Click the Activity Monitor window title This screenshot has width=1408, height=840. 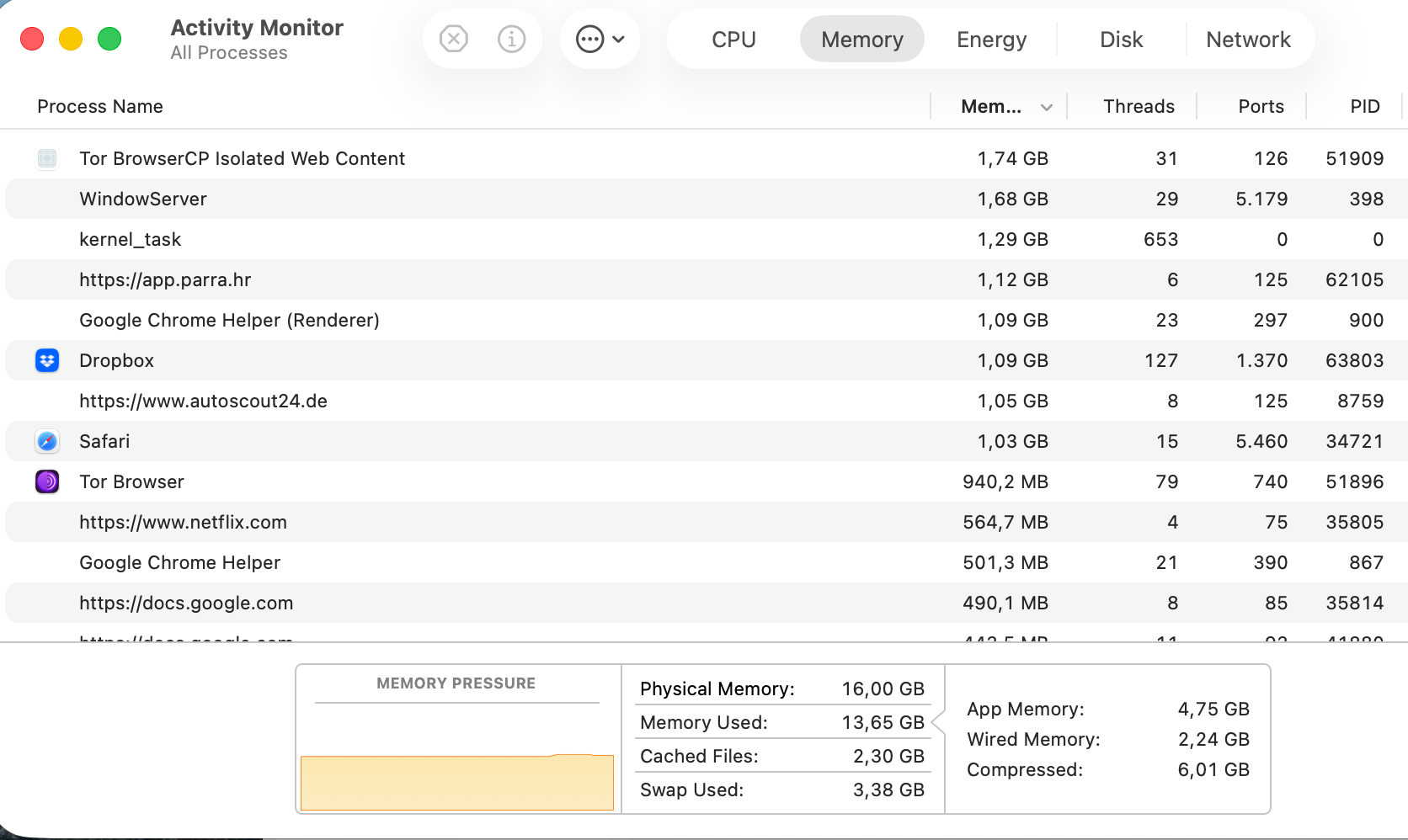coord(257,28)
